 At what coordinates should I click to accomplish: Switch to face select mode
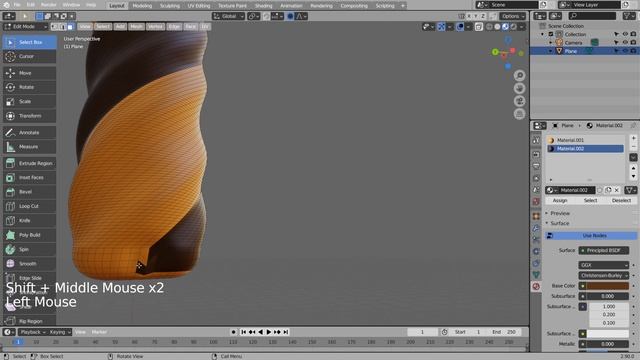pyautogui.click(x=70, y=27)
